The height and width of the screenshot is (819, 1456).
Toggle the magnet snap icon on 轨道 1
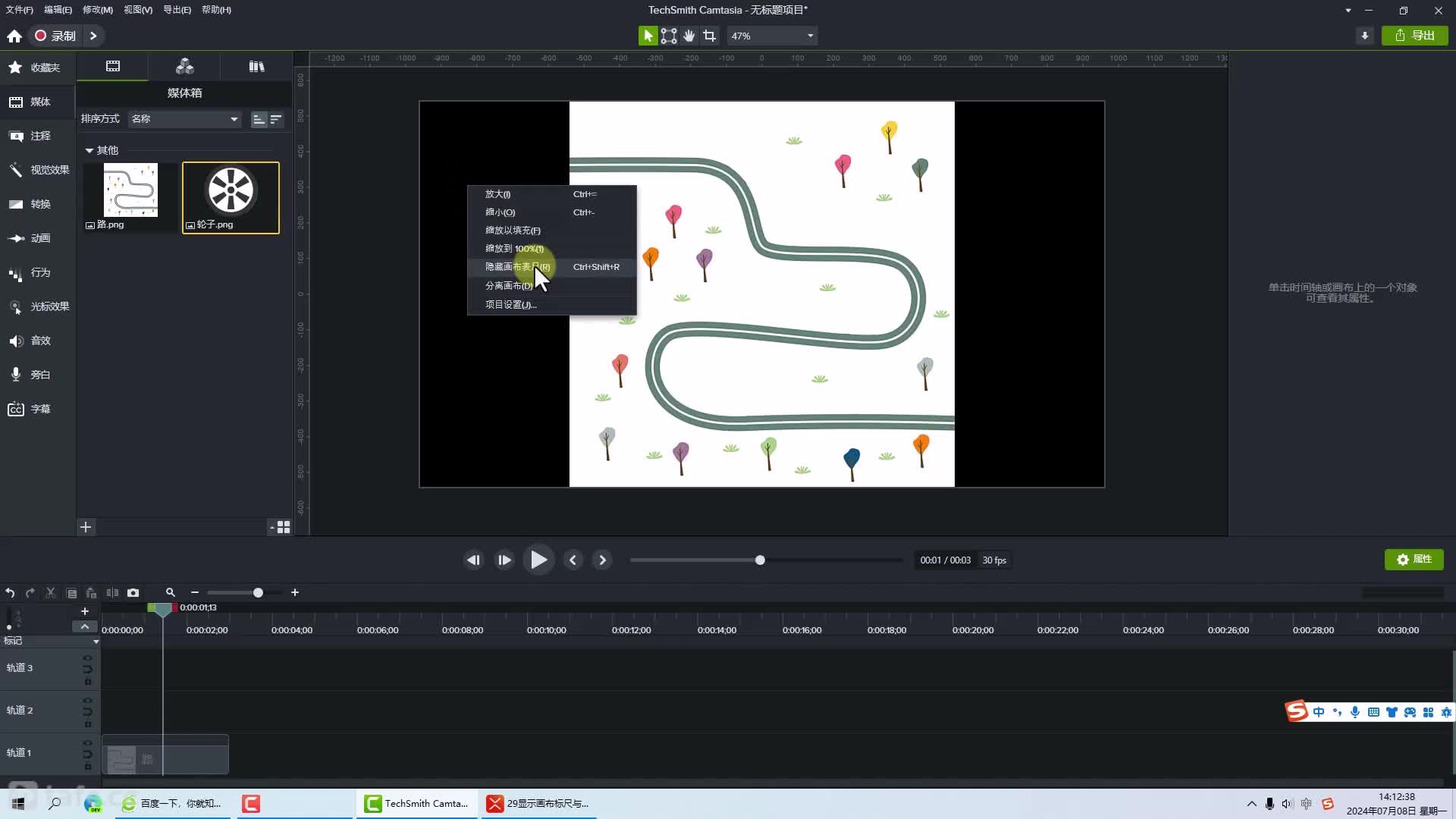coord(87,754)
